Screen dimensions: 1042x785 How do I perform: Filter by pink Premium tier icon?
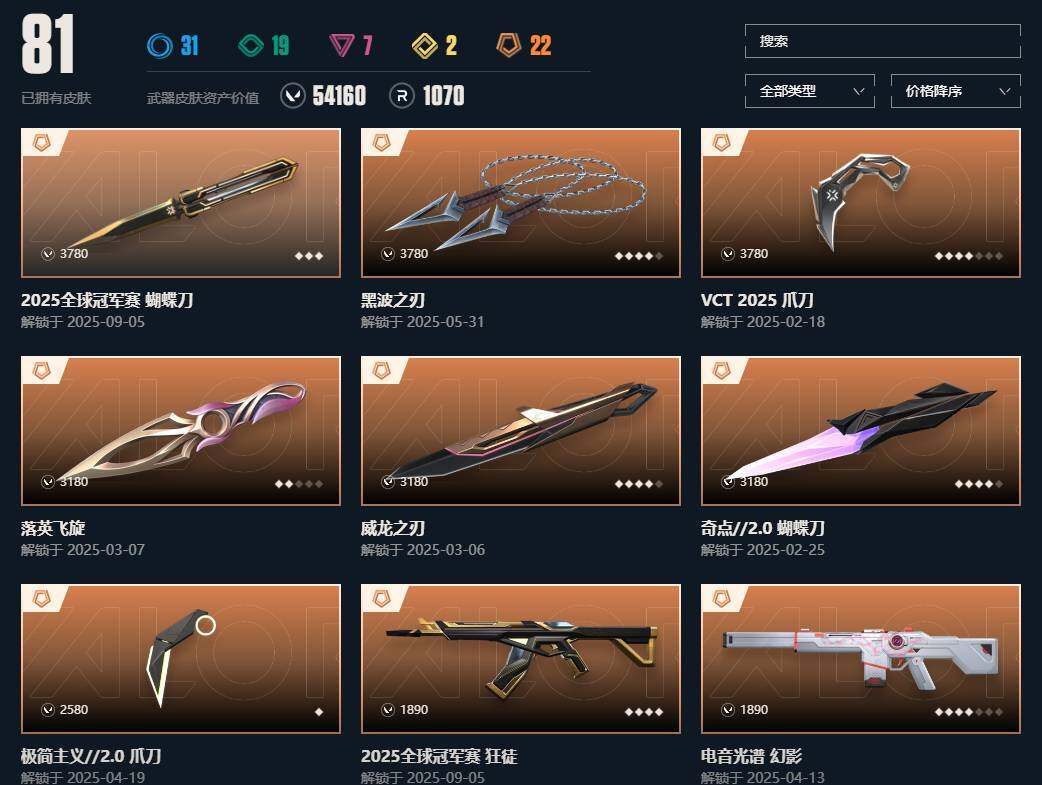tap(342, 46)
